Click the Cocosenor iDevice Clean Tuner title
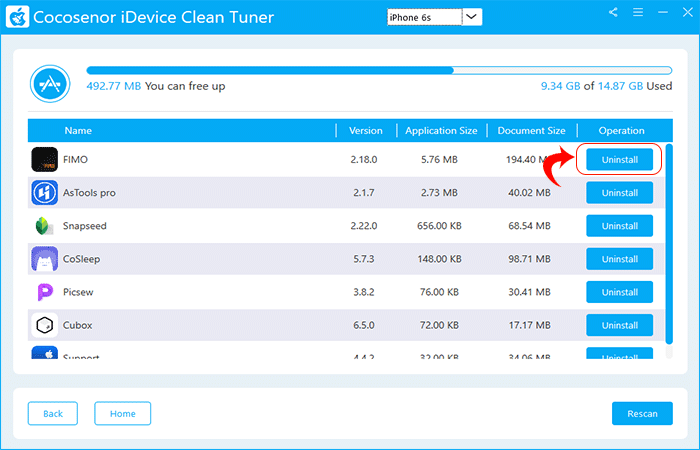This screenshot has height=450, width=700. tap(153, 17)
